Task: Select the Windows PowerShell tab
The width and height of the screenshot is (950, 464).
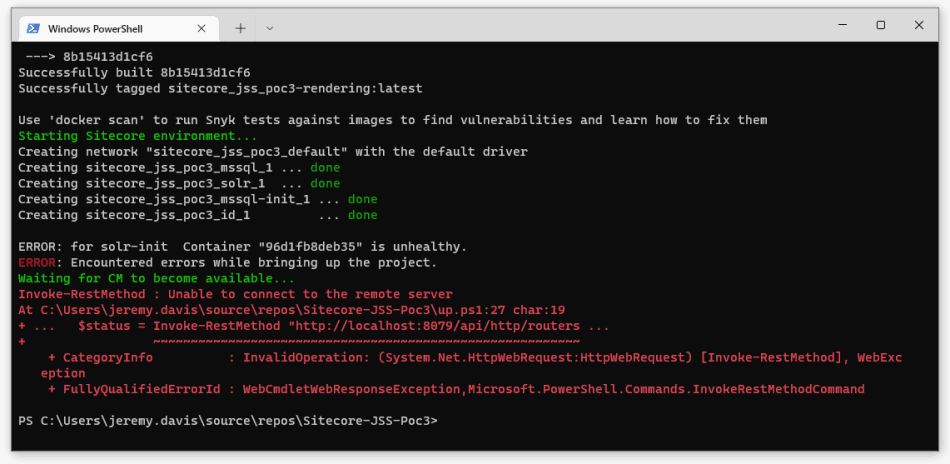Action: point(119,28)
